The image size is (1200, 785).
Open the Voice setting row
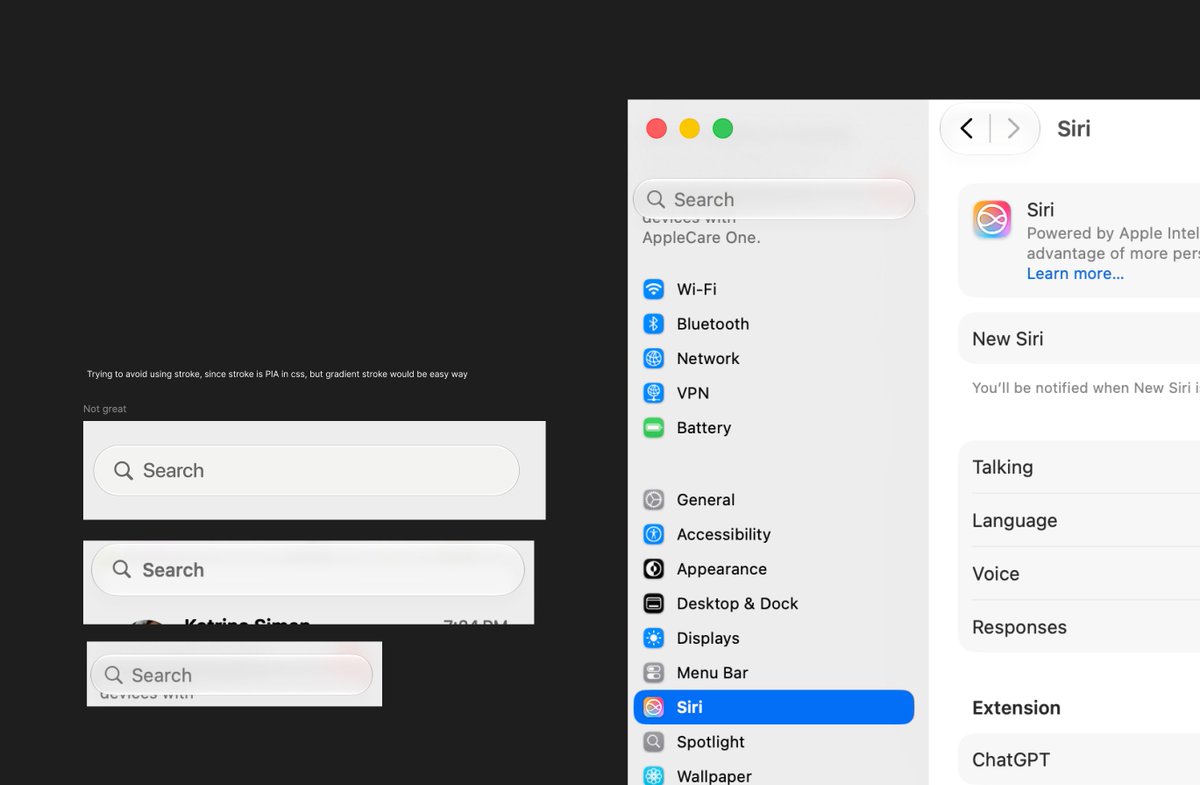(1079, 574)
